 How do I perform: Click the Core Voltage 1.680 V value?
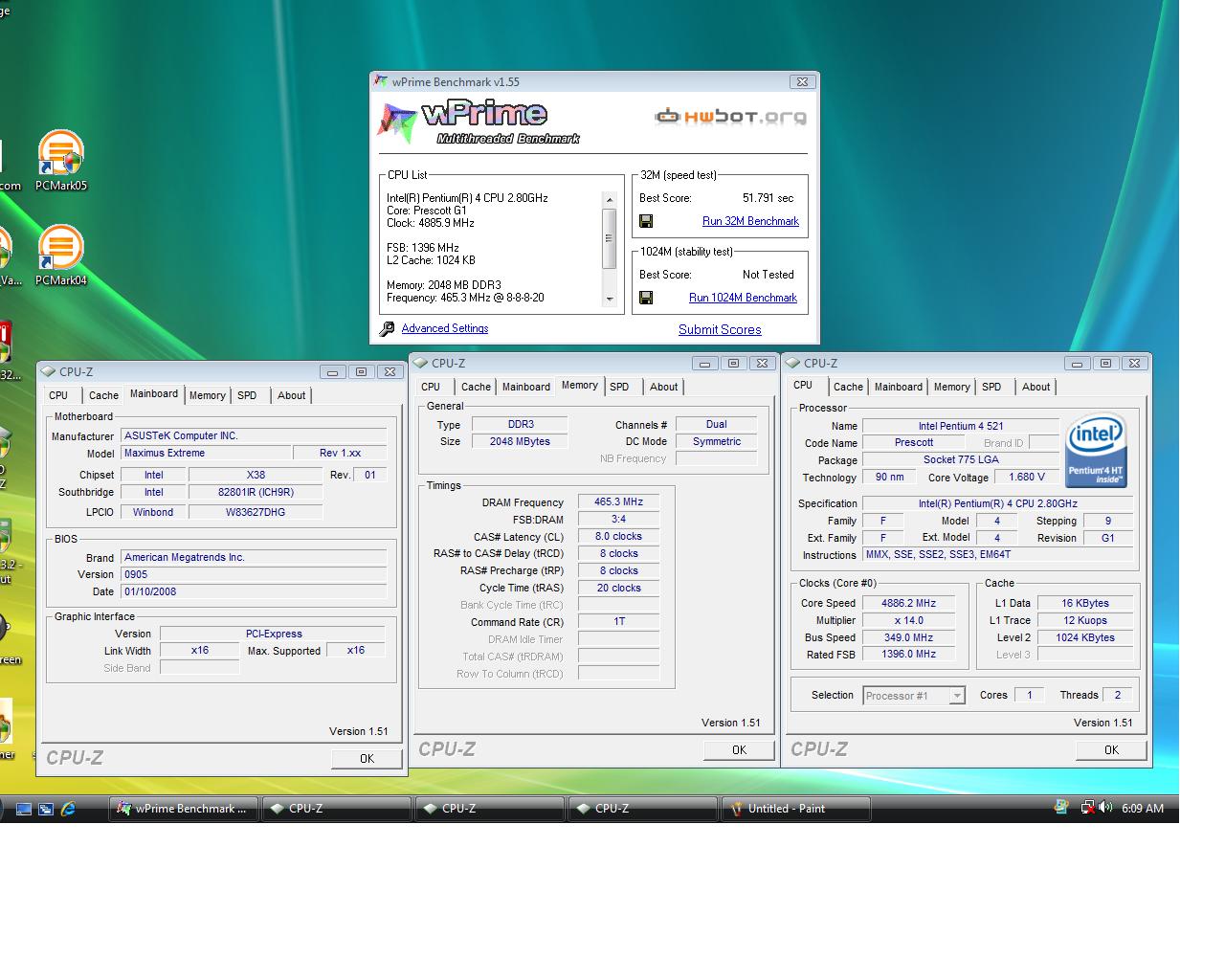coord(1027,477)
